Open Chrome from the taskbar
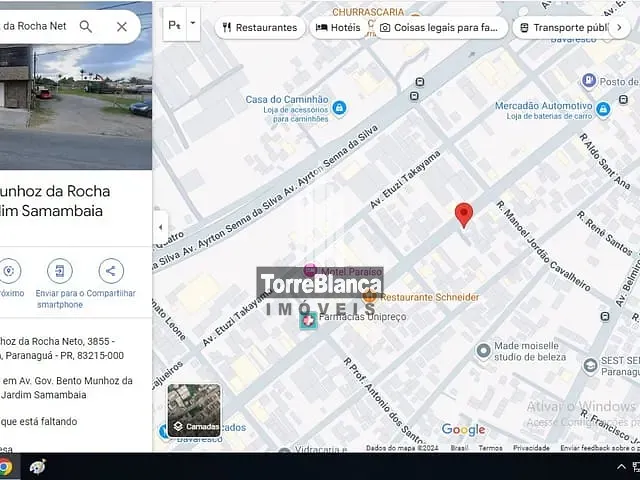The width and height of the screenshot is (640, 480). 6,467
